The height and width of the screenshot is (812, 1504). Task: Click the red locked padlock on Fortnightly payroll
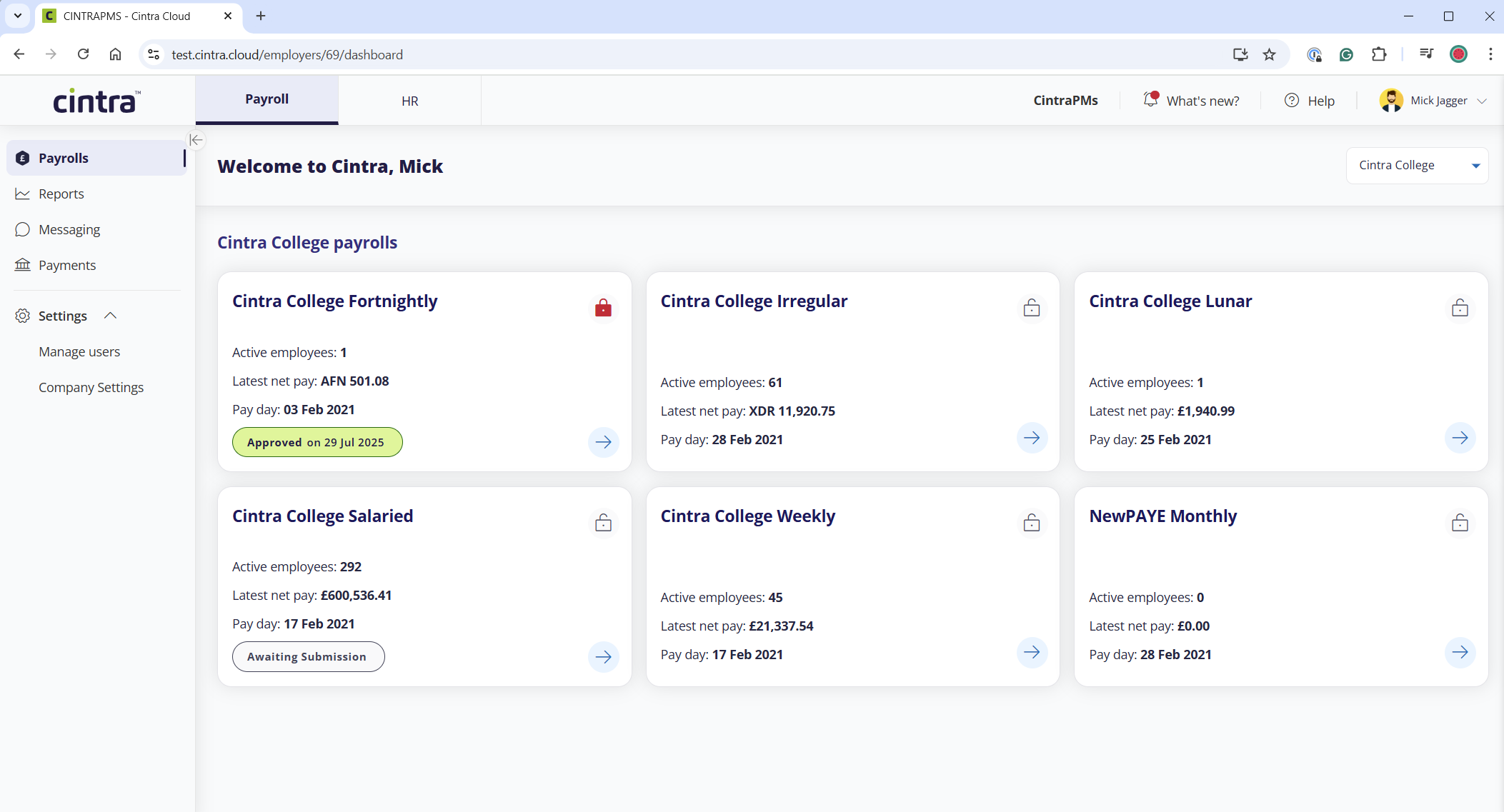(x=603, y=308)
